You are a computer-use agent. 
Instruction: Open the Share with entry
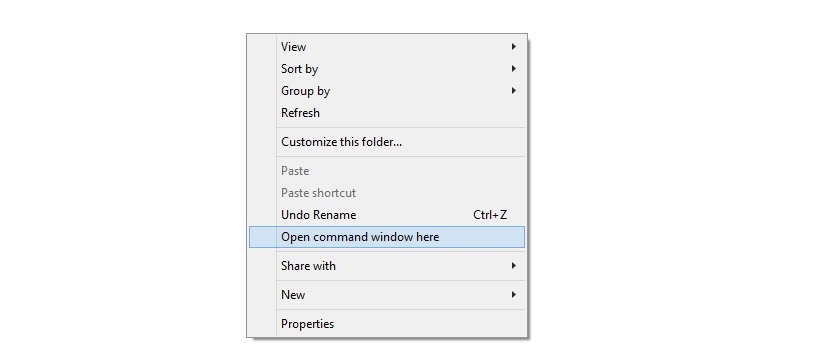pyautogui.click(x=387, y=266)
